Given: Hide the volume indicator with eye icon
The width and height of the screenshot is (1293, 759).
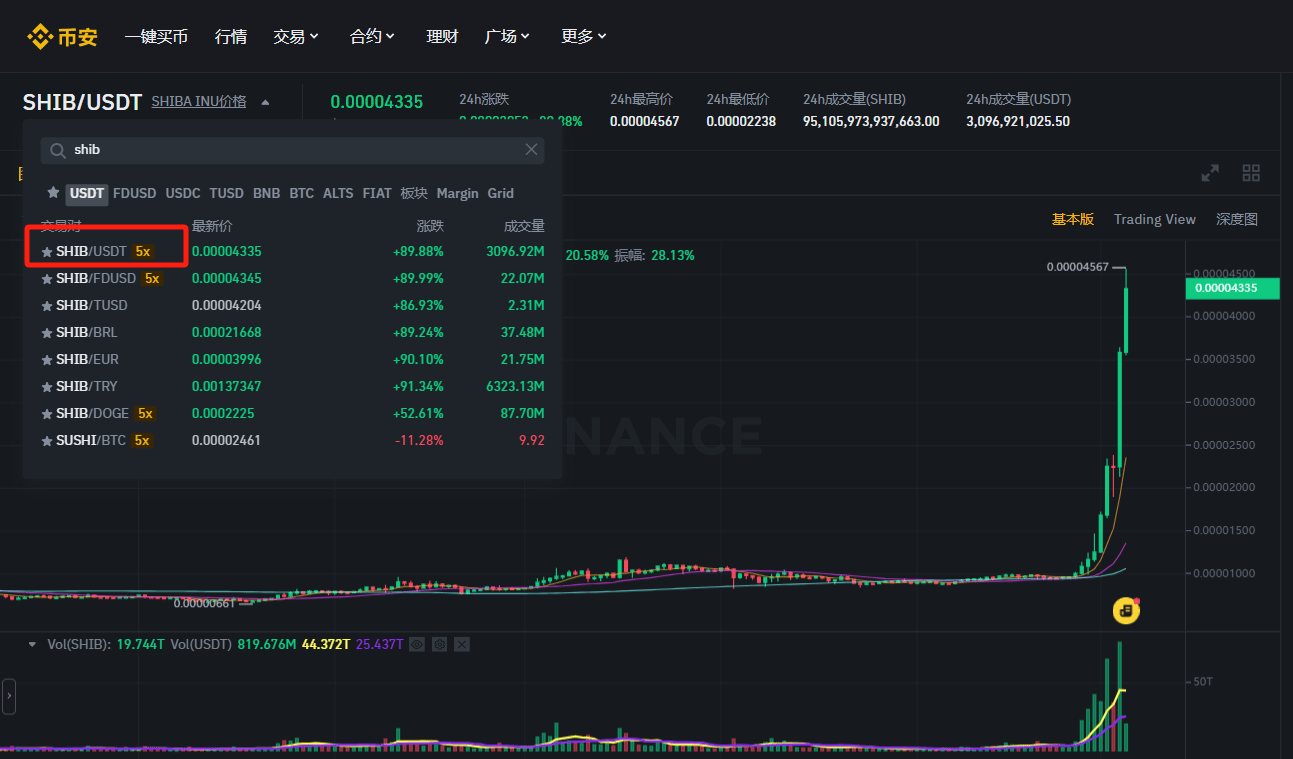Looking at the screenshot, I should pos(417,645).
